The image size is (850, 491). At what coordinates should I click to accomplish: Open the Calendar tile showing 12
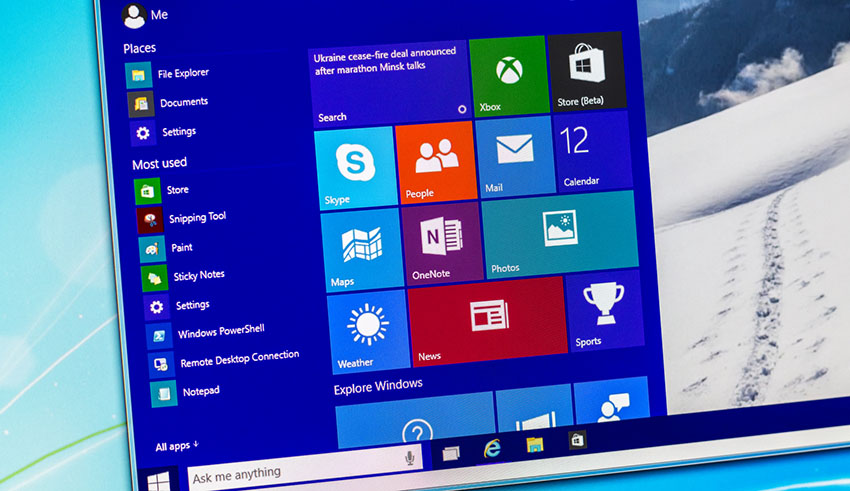click(592, 151)
